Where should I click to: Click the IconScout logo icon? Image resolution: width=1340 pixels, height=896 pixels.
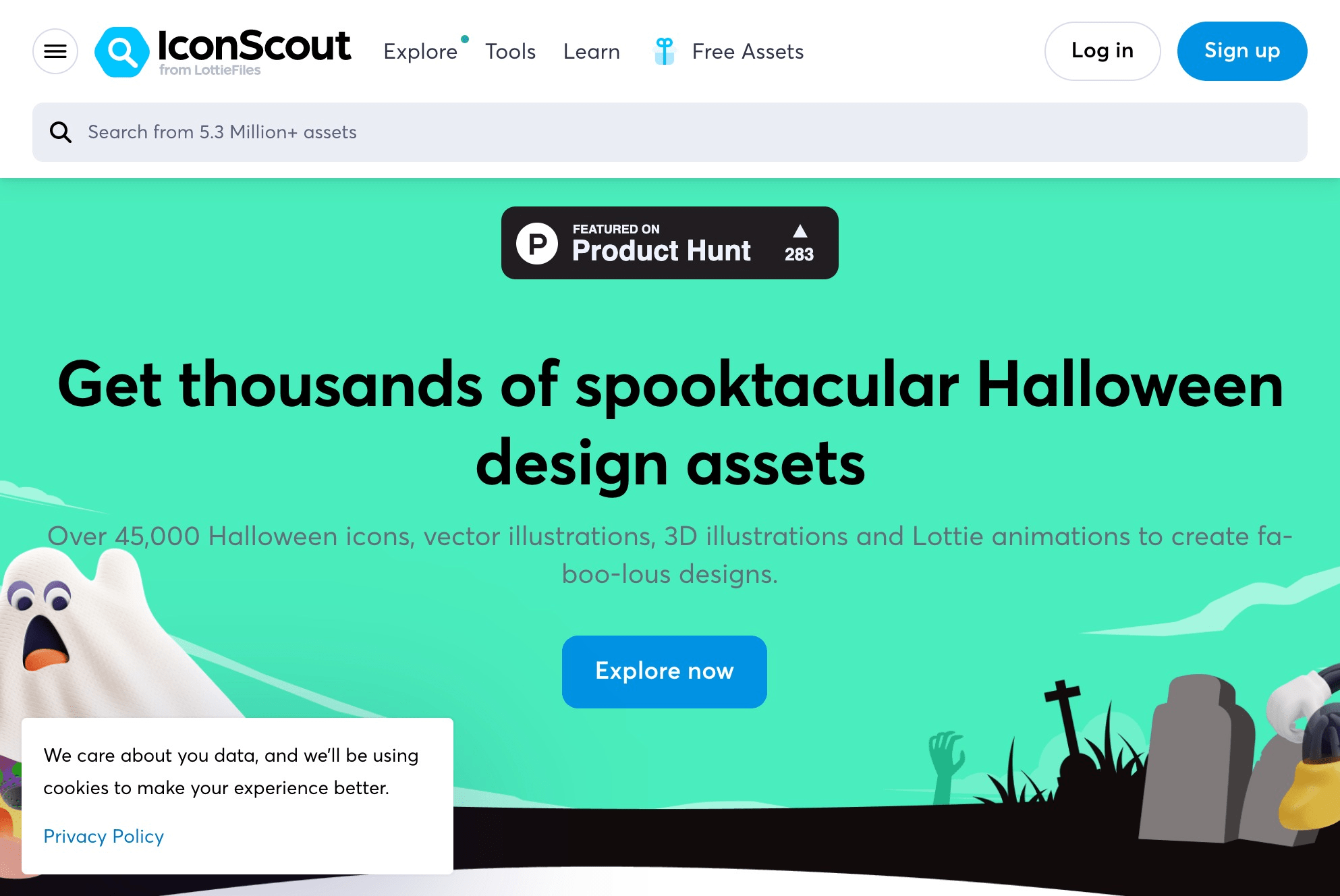pyautogui.click(x=120, y=50)
